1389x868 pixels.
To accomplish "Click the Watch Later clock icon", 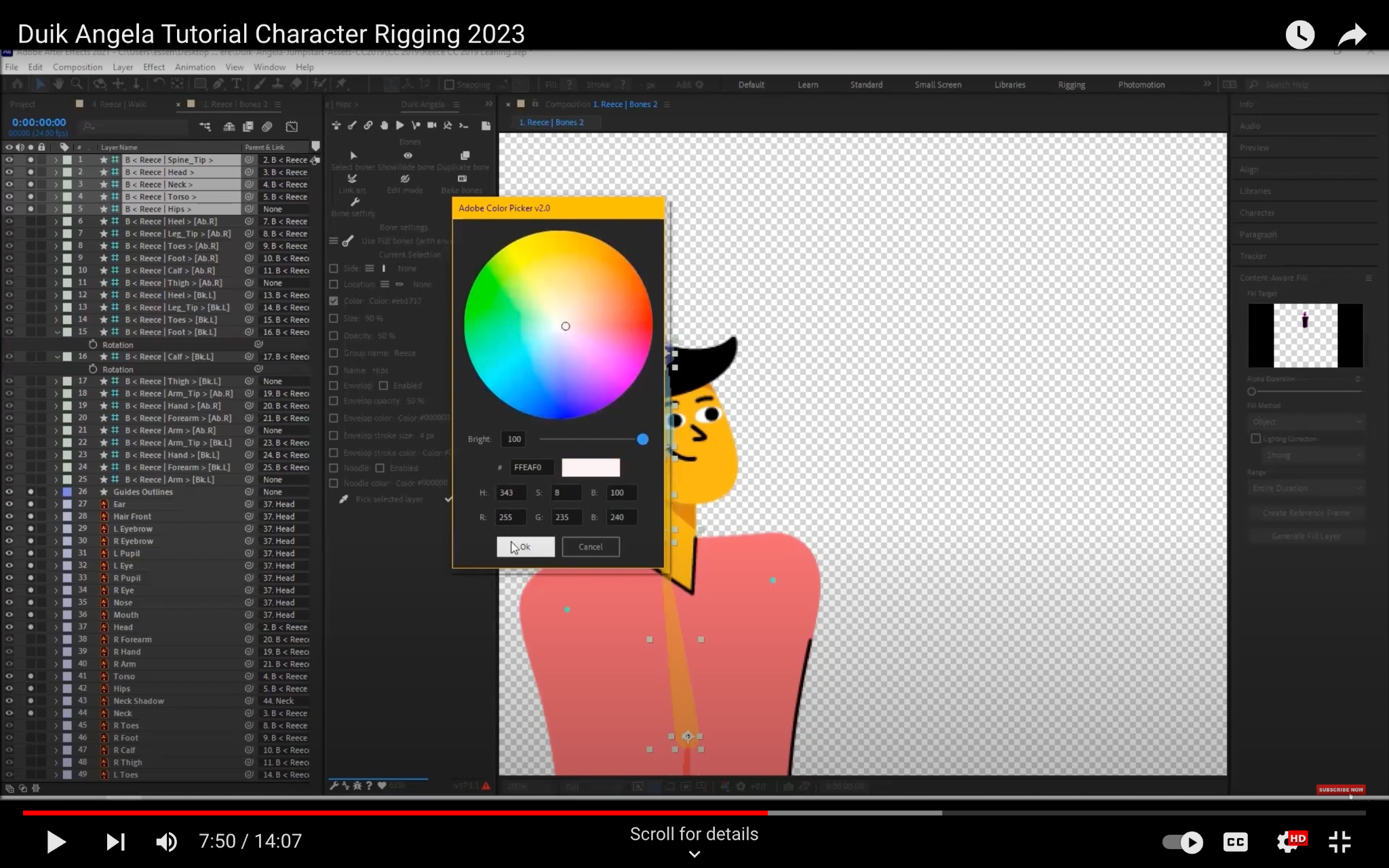I will (x=1299, y=35).
